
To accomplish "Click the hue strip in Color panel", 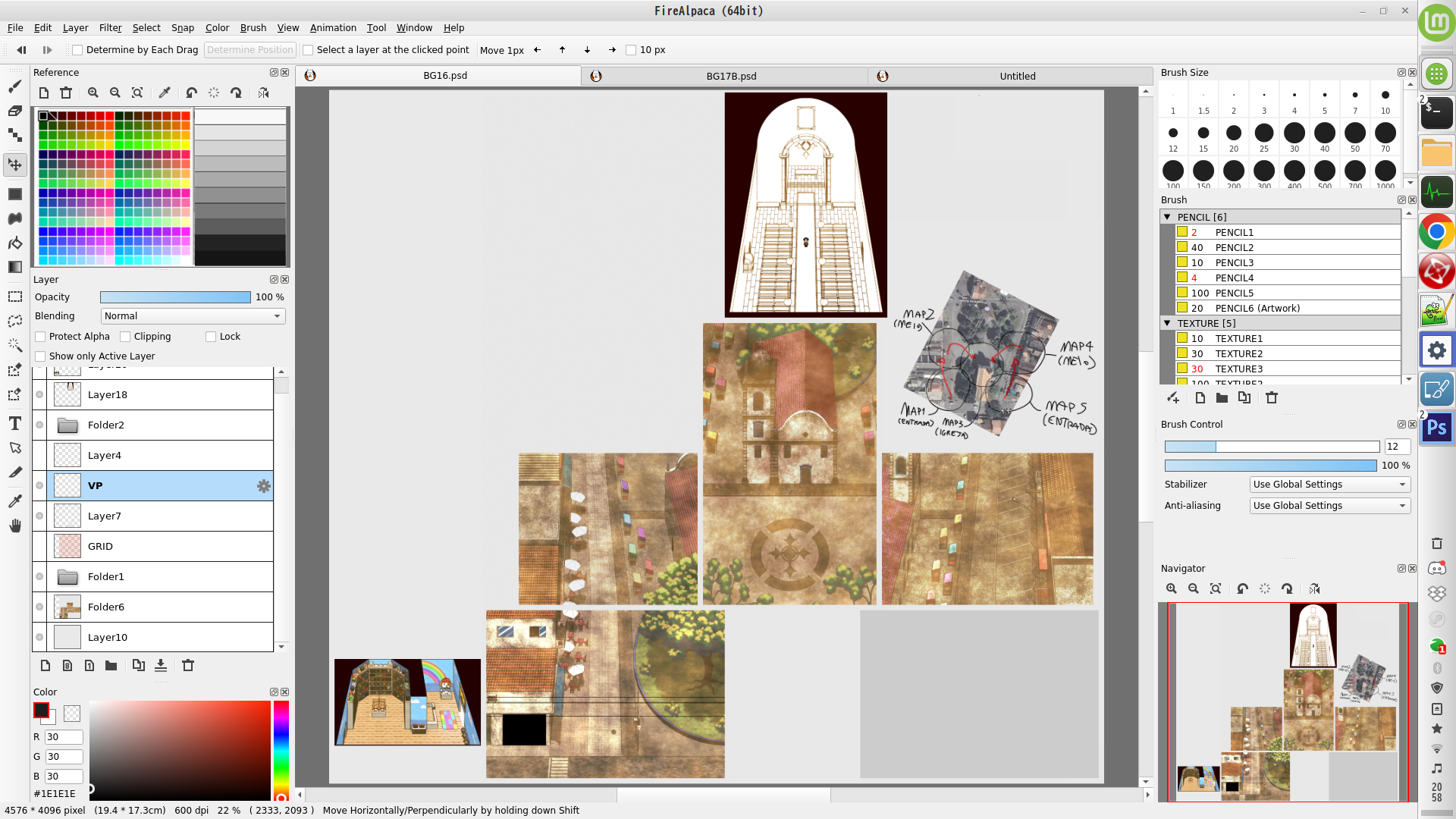I will (x=281, y=751).
